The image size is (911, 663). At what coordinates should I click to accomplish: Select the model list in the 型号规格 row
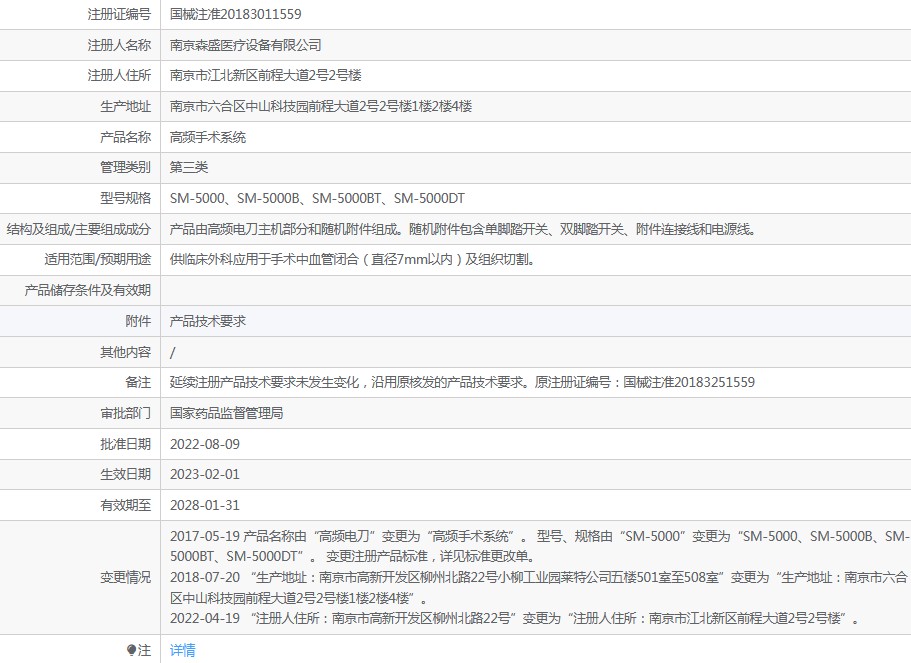(317, 198)
